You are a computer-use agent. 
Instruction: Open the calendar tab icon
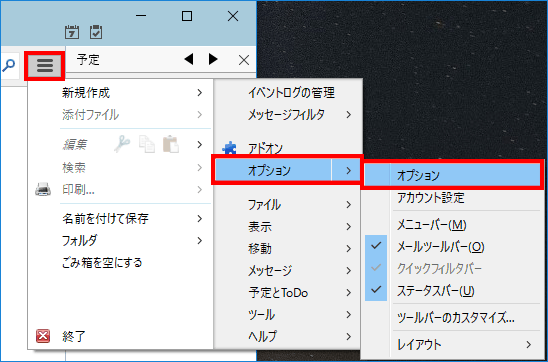point(72,32)
